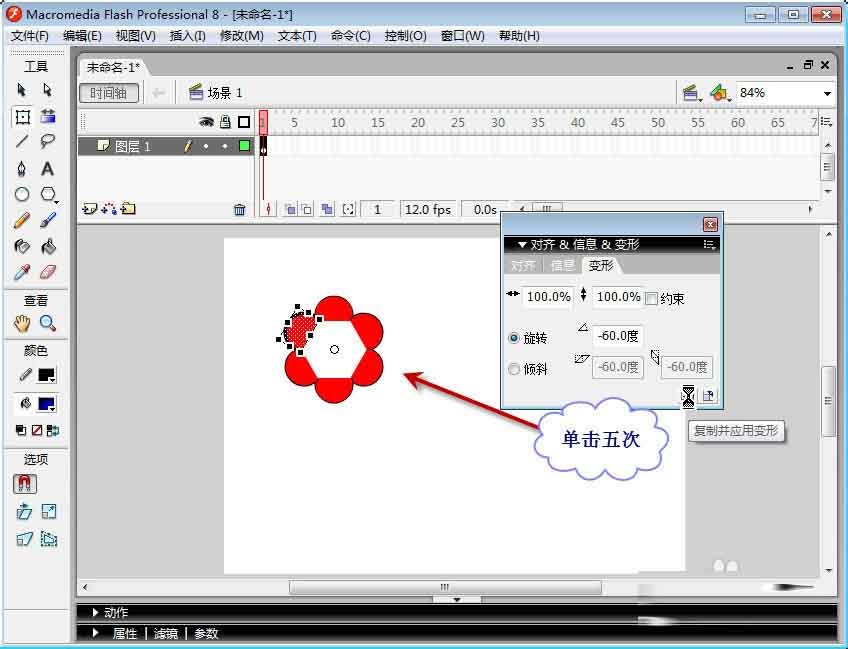The width and height of the screenshot is (848, 649).
Task: Select the Brush tool
Action: pos(48,220)
